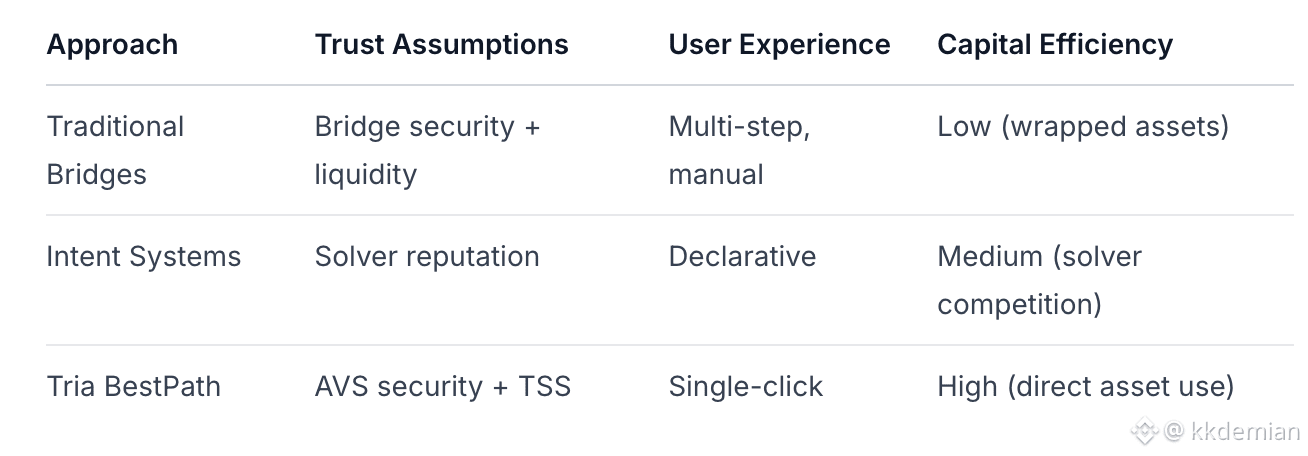
Task: Click the Trust Assumptions column header
Action: click(441, 45)
